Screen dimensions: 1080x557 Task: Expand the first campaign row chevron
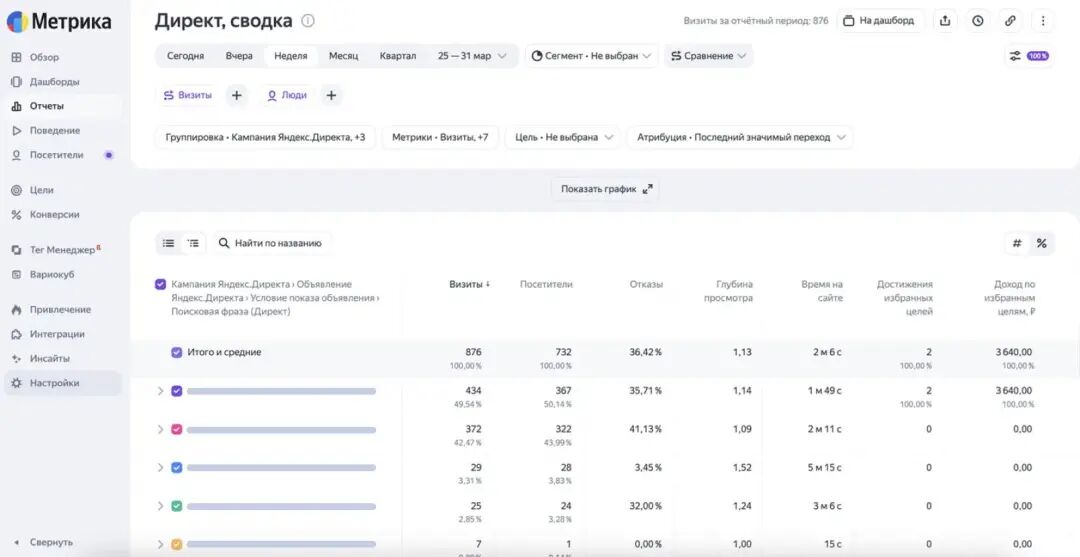coord(160,391)
